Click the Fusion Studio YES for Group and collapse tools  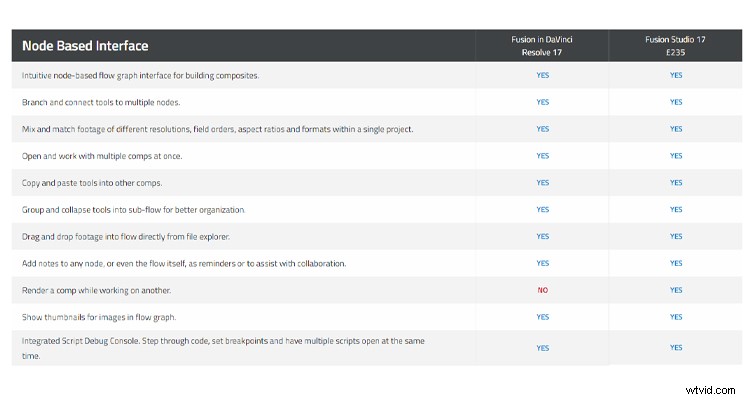(x=676, y=210)
